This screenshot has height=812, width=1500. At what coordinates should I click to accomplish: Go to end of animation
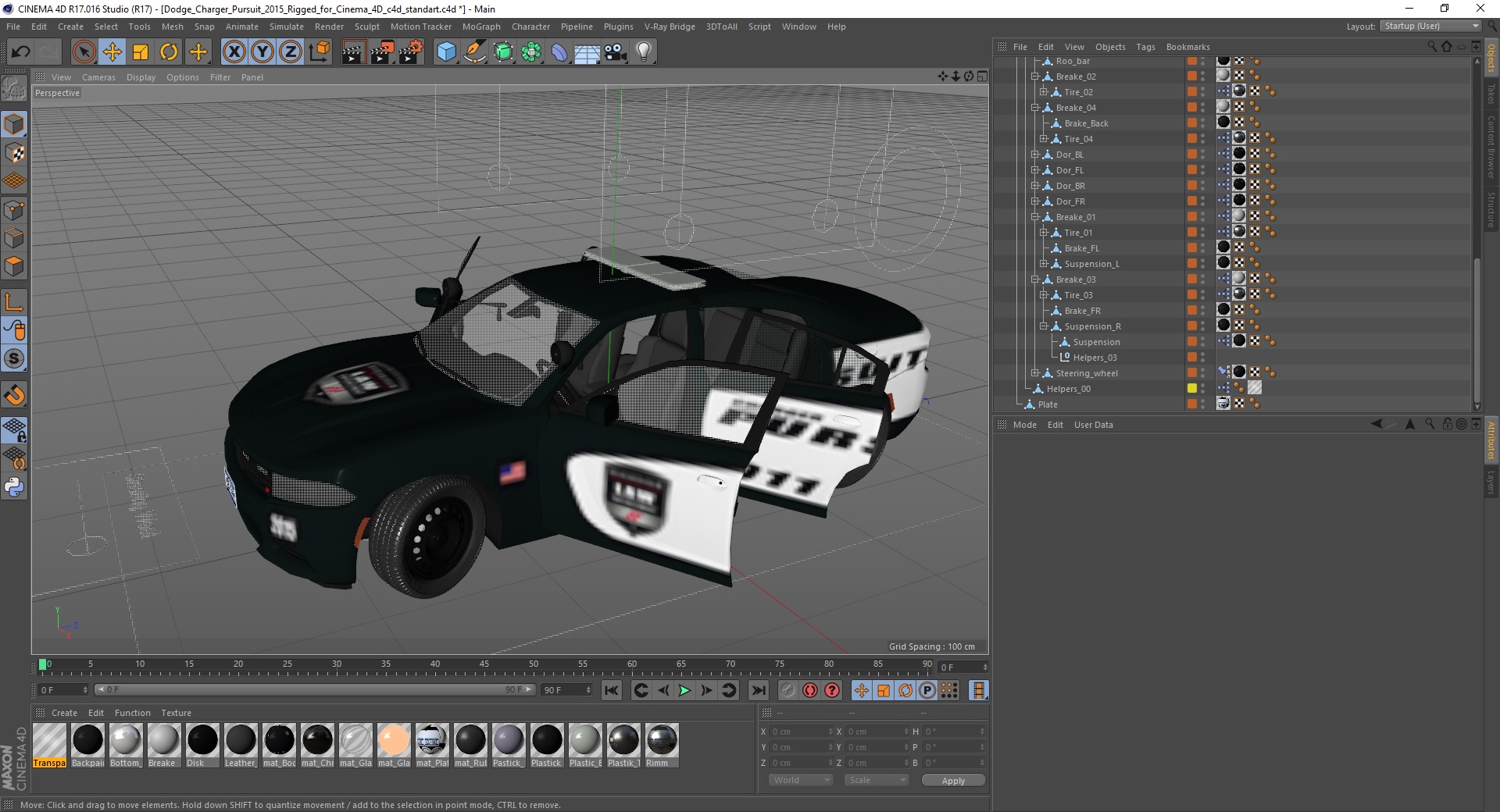(x=758, y=690)
